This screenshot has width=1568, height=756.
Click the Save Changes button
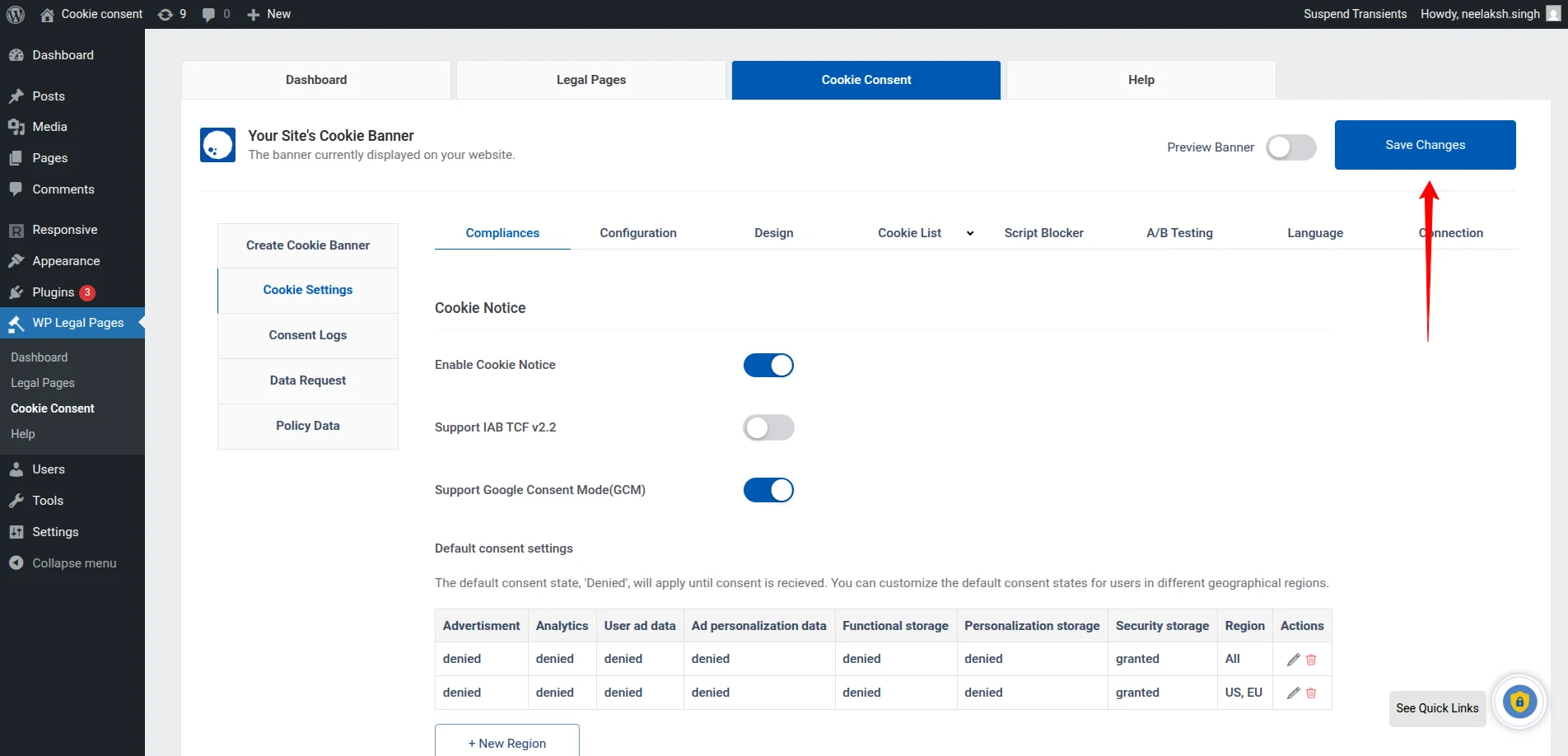coord(1425,145)
